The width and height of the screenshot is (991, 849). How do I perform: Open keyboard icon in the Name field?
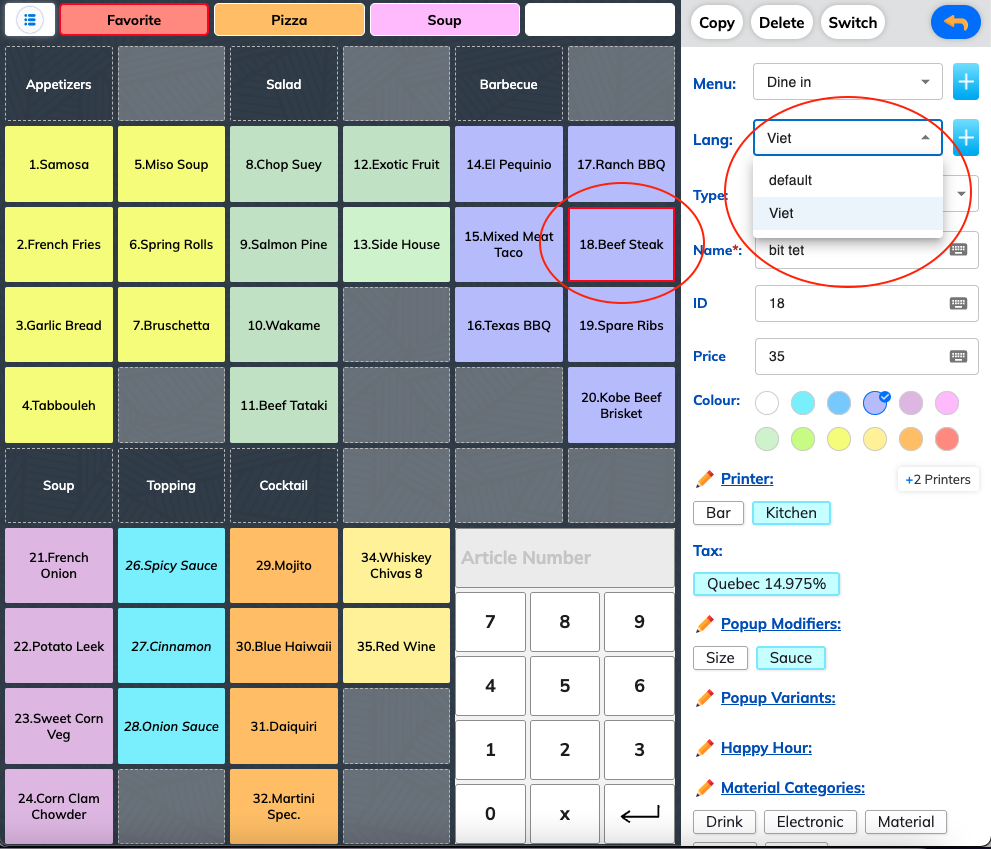pos(958,250)
